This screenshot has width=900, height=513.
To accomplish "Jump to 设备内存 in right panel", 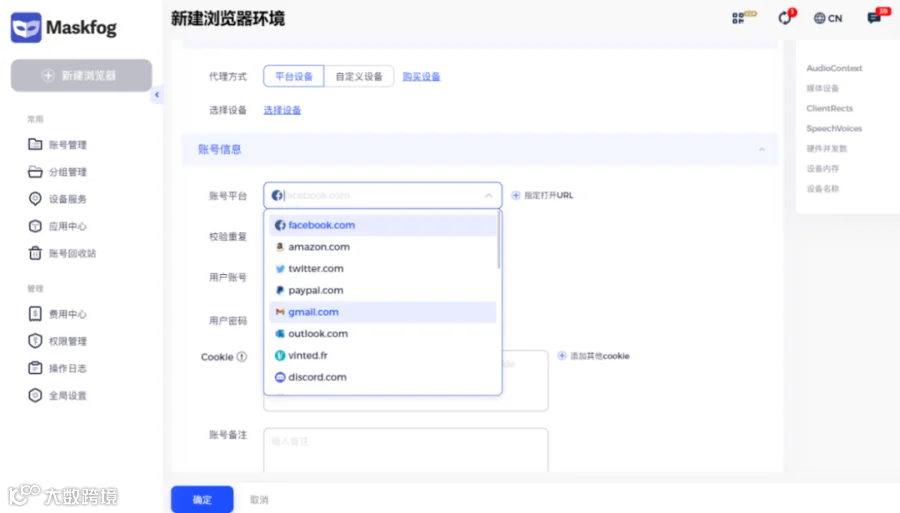I will [x=823, y=169].
